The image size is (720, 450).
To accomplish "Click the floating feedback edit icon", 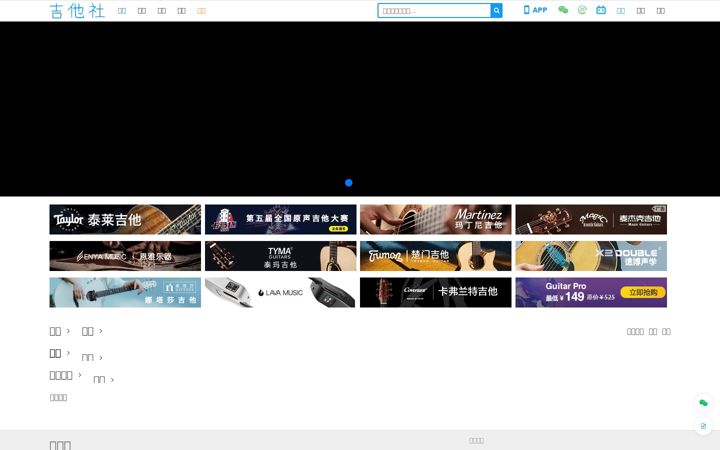I will 703,426.
